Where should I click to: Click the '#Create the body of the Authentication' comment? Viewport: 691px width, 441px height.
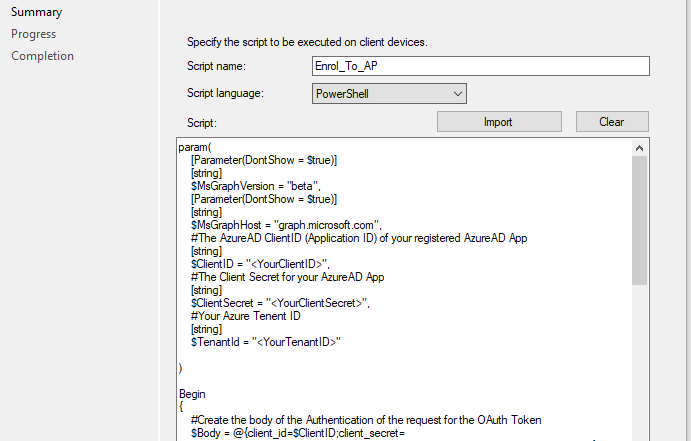tap(366, 420)
